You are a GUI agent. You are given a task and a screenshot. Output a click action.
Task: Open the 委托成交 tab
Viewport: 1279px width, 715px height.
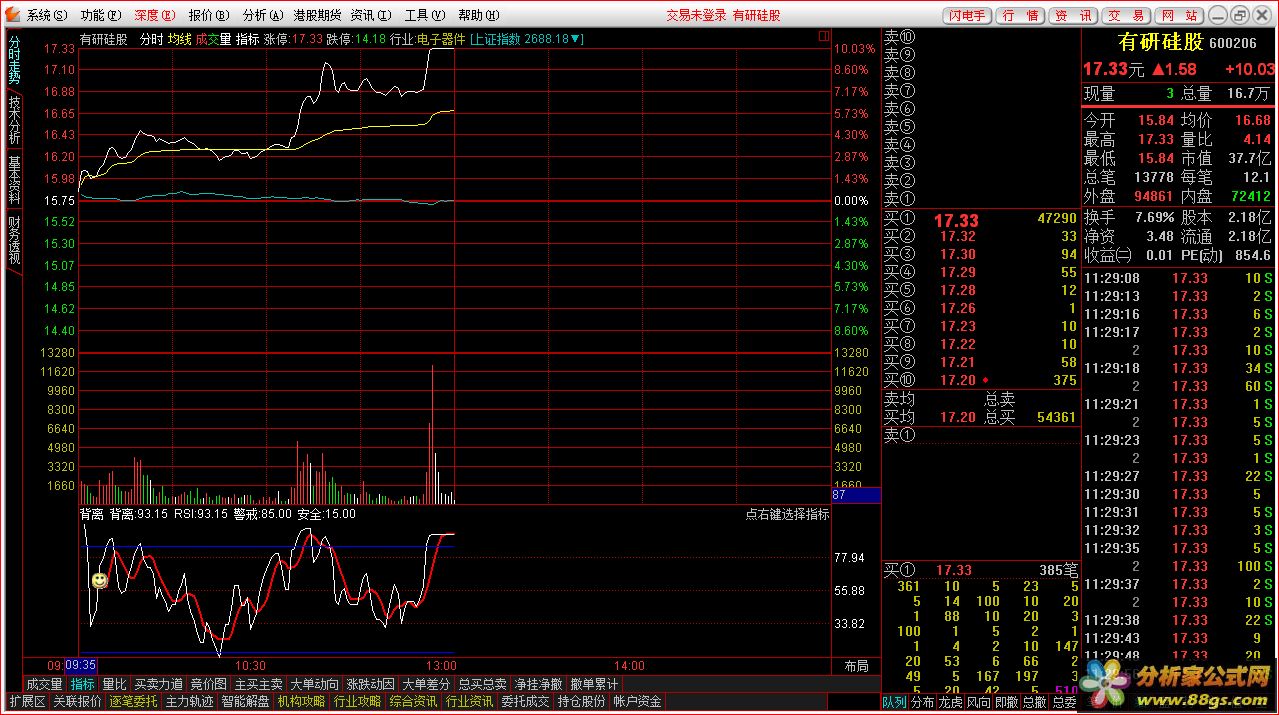525,702
